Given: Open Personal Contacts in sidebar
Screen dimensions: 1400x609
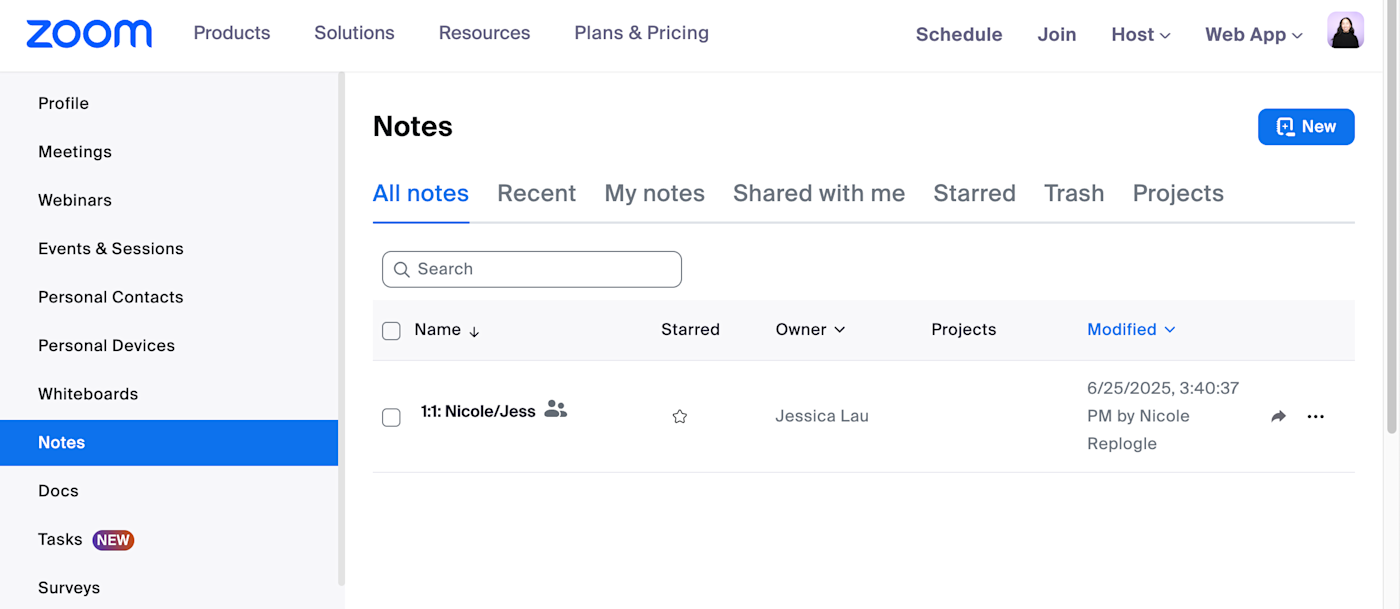Looking at the screenshot, I should tap(111, 297).
